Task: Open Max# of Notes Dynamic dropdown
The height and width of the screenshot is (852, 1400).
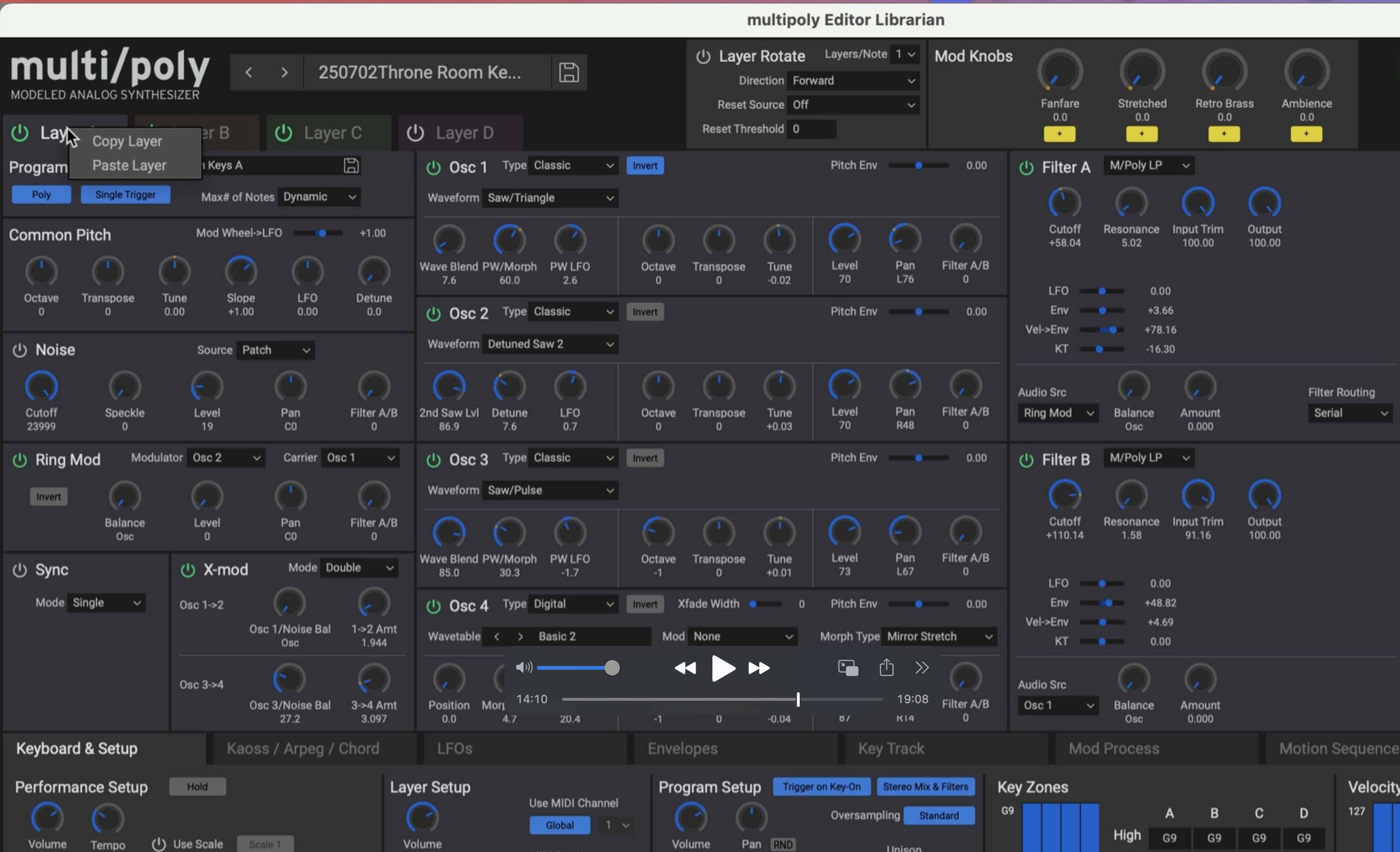Action: click(319, 197)
